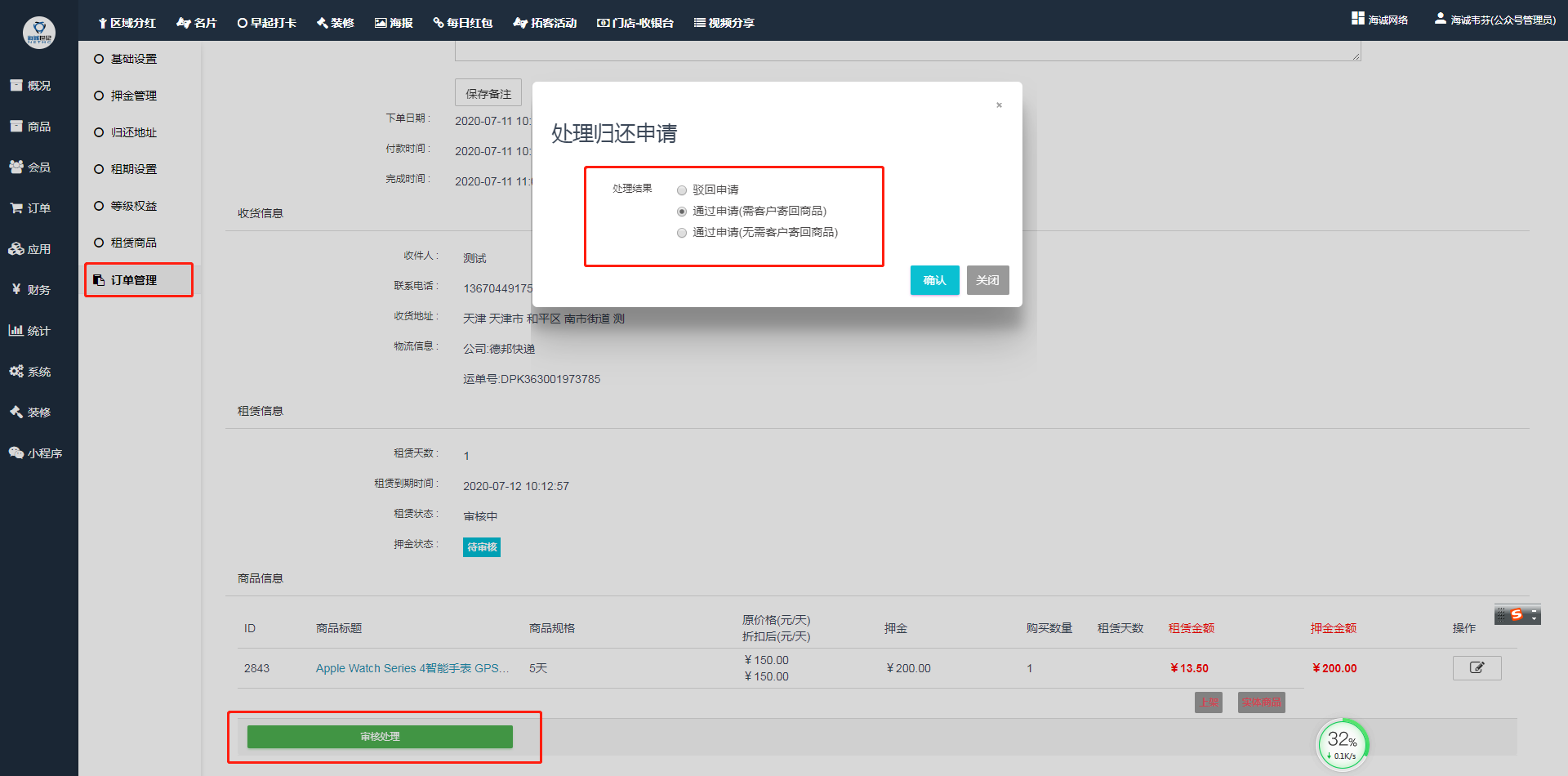Open the 装修 sidebar section
1568x776 pixels.
(31, 413)
